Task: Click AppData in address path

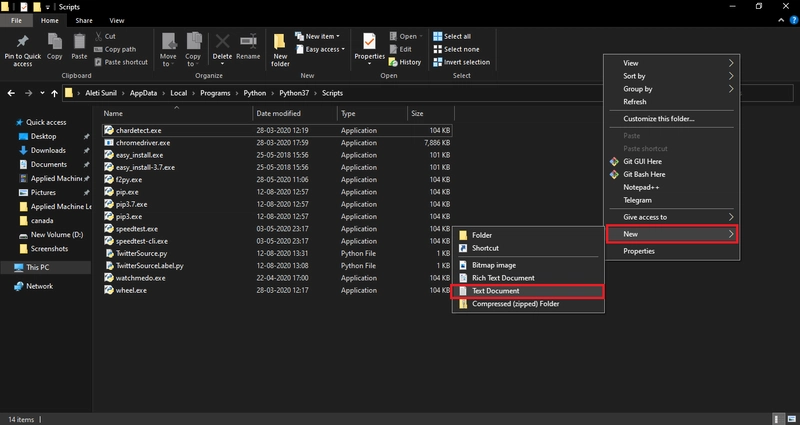Action: 143,93
